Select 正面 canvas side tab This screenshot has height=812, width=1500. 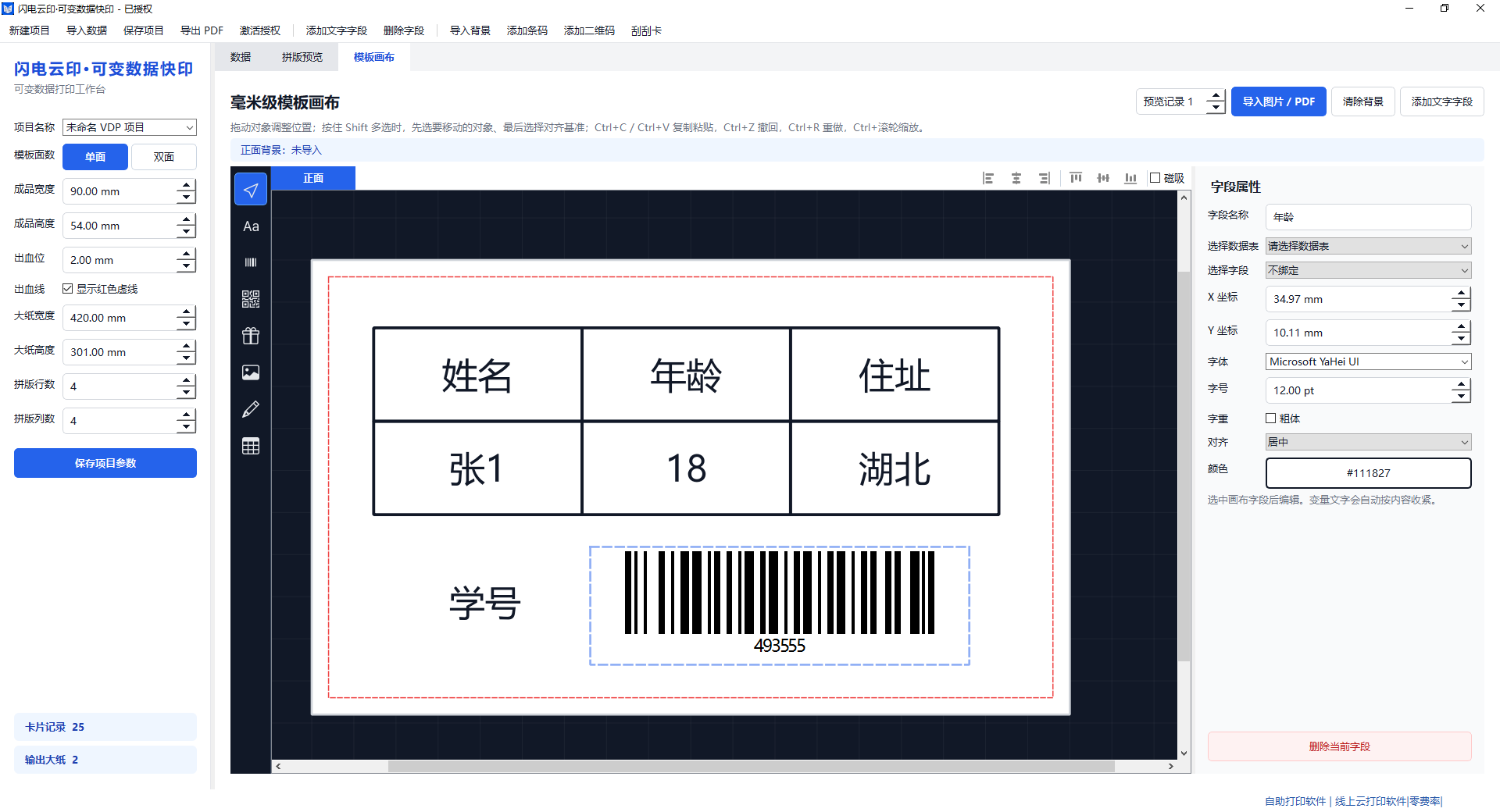click(x=313, y=178)
